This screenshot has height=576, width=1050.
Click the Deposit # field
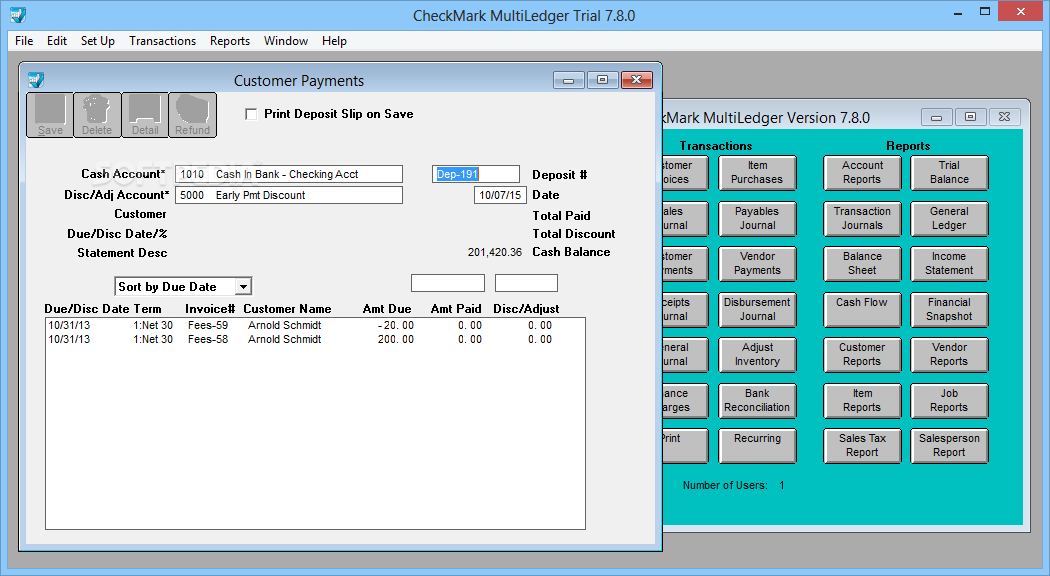coord(475,174)
